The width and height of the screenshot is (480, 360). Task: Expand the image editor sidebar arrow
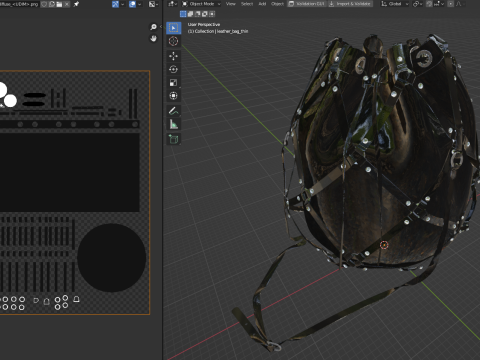click(160, 27)
